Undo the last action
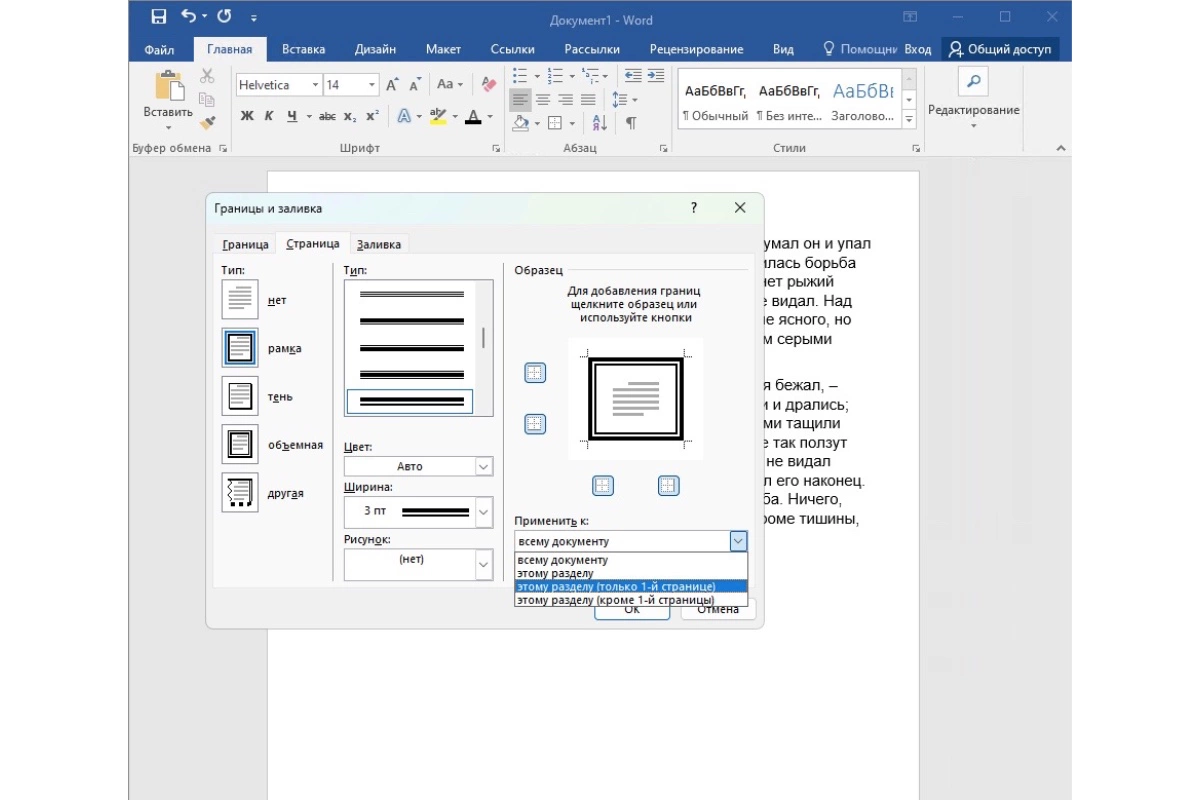Image resolution: width=1200 pixels, height=800 pixels. coord(189,17)
